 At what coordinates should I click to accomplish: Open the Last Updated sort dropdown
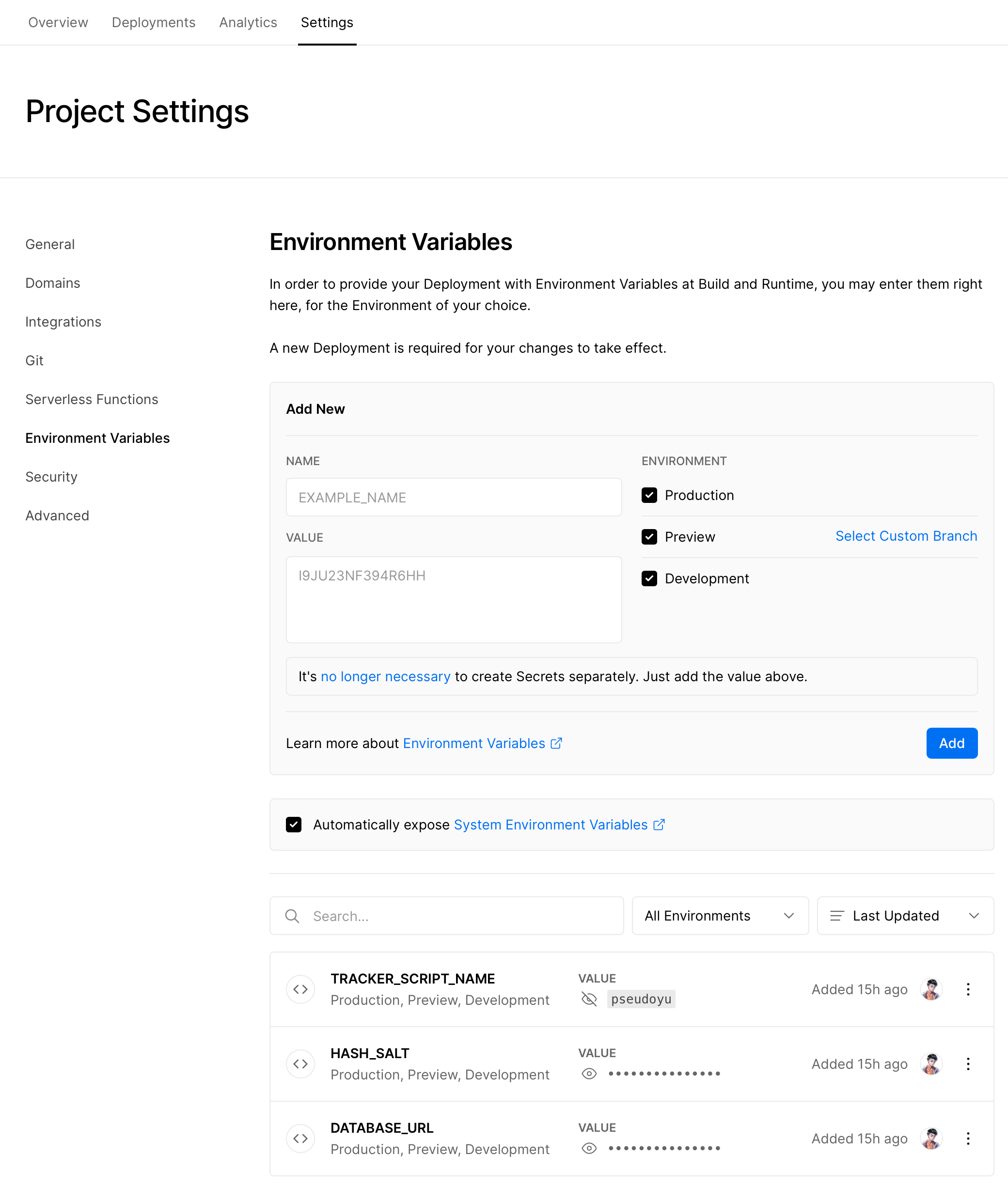click(x=905, y=916)
